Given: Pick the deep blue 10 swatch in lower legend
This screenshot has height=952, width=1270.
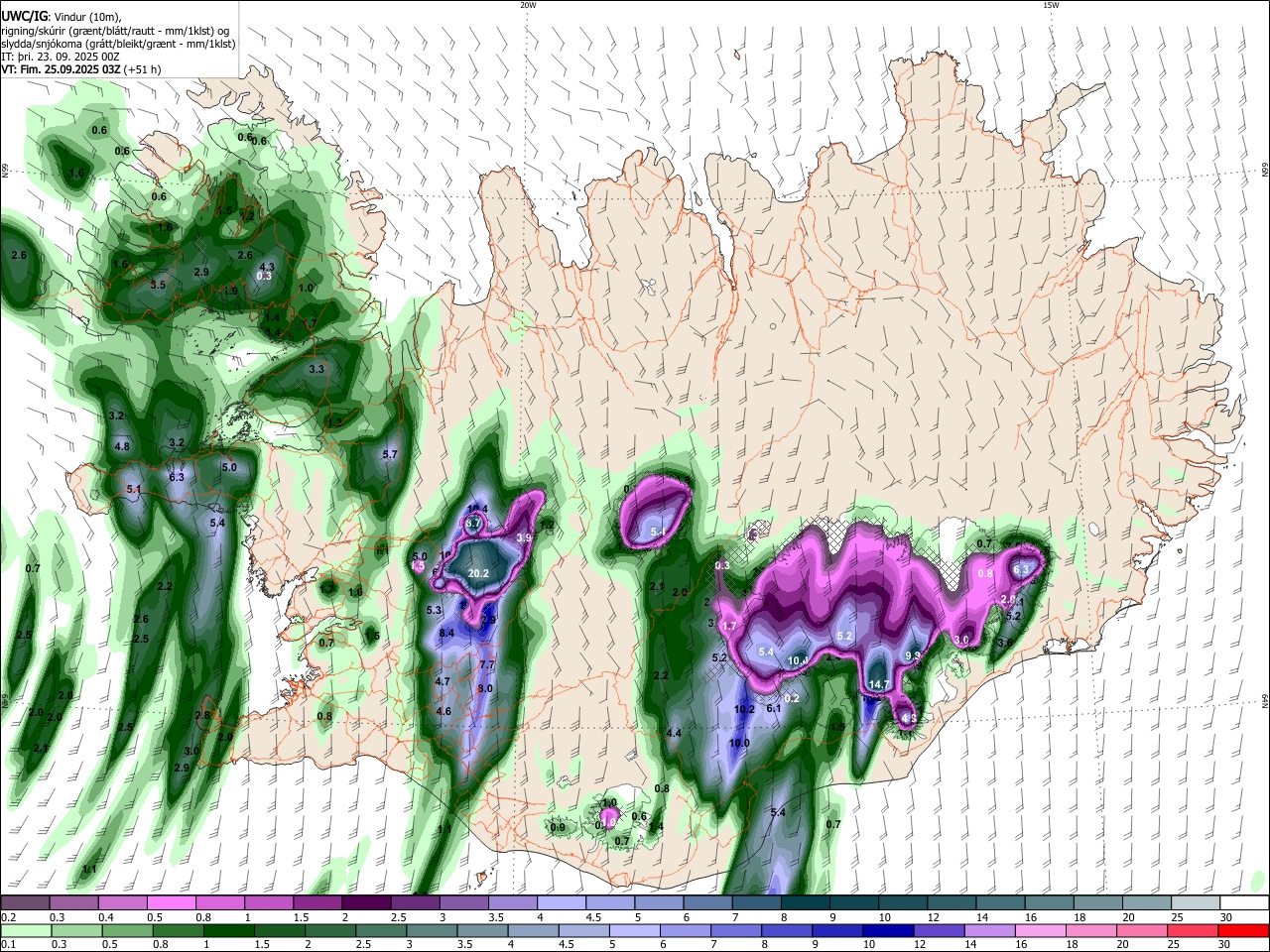Looking at the screenshot, I should (889, 930).
